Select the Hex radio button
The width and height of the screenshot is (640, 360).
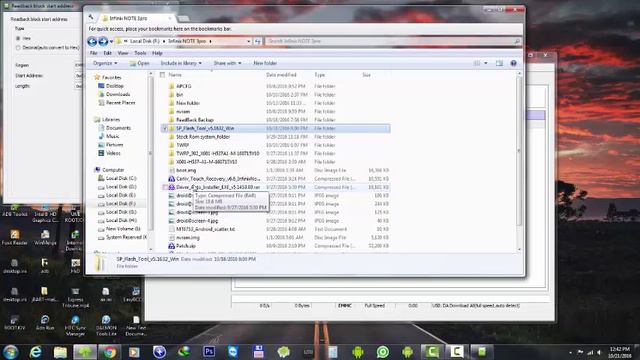pos(18,38)
